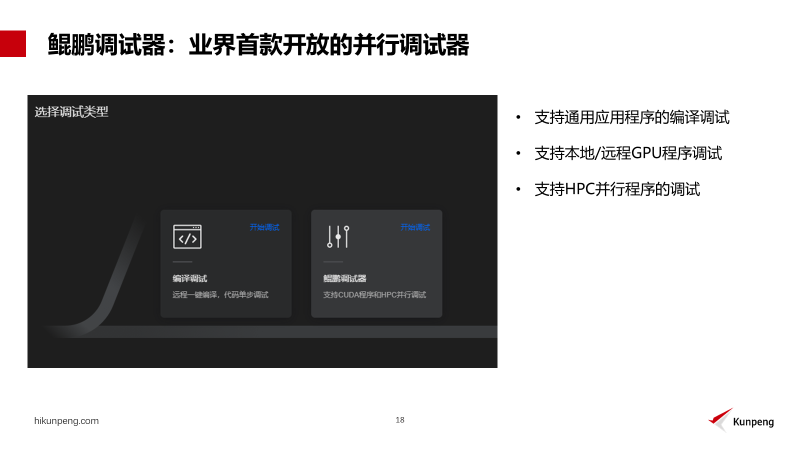Image resolution: width=800 pixels, height=450 pixels.
Task: Open the hikunpeng.com footer link
Action: point(66,421)
